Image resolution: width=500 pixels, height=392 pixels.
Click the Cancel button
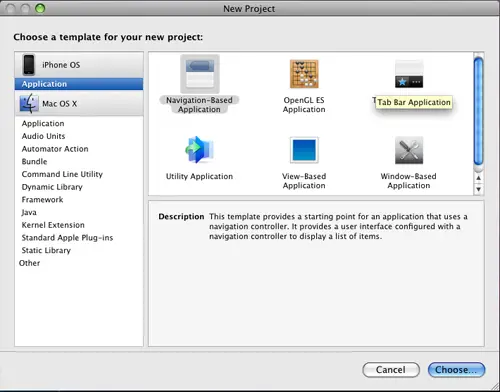(x=391, y=370)
